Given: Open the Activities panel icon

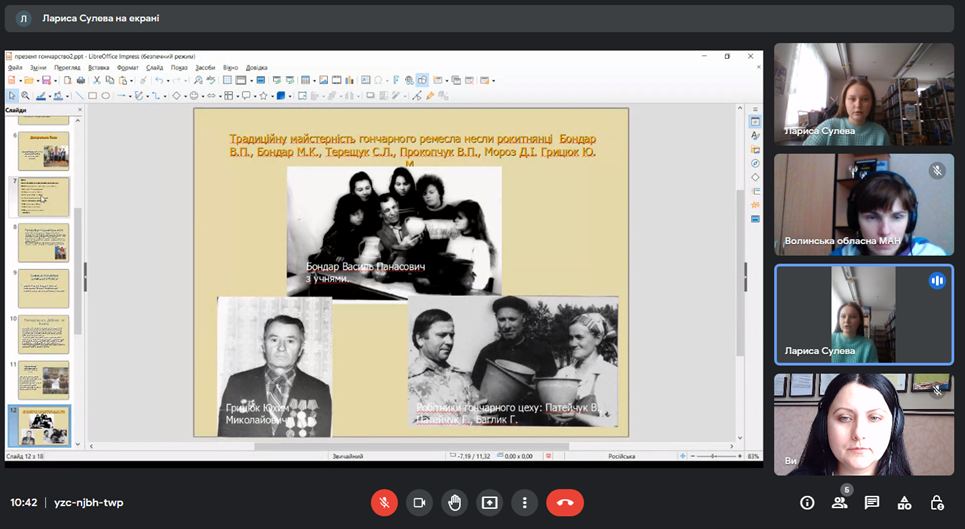Looking at the screenshot, I should point(904,502).
